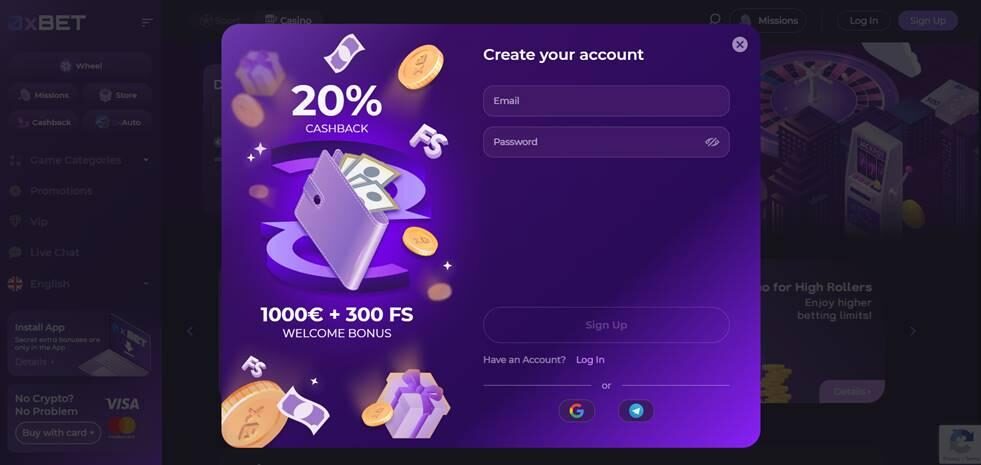Click the search magnifier icon
The image size is (981, 465).
tap(714, 19)
